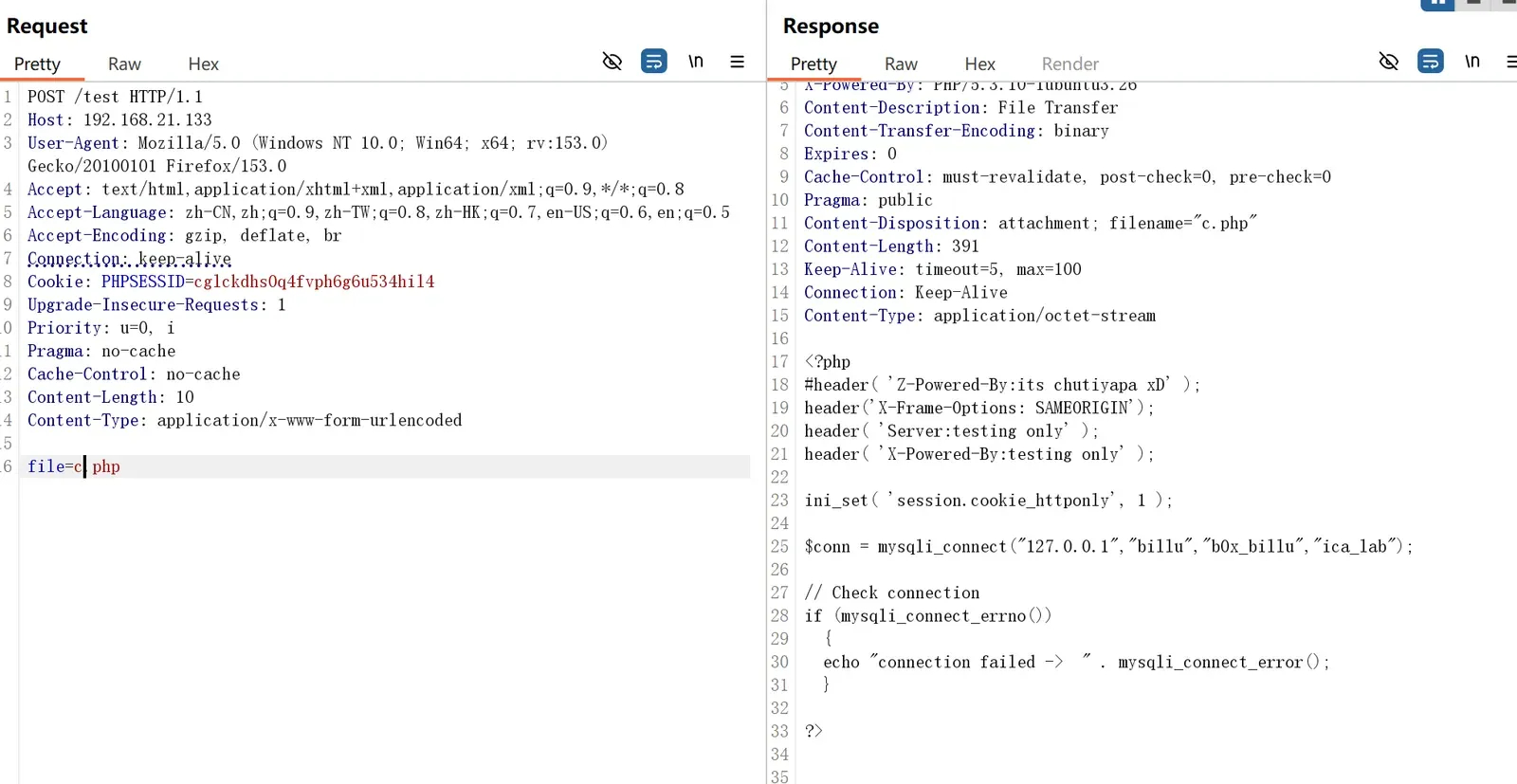
Task: Open the Response Render tab
Action: click(x=1069, y=64)
